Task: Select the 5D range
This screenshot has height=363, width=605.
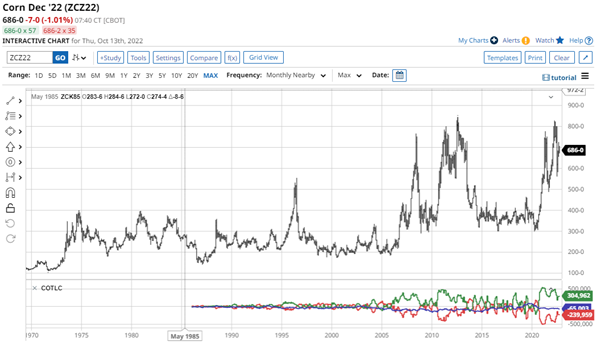Action: (x=52, y=76)
